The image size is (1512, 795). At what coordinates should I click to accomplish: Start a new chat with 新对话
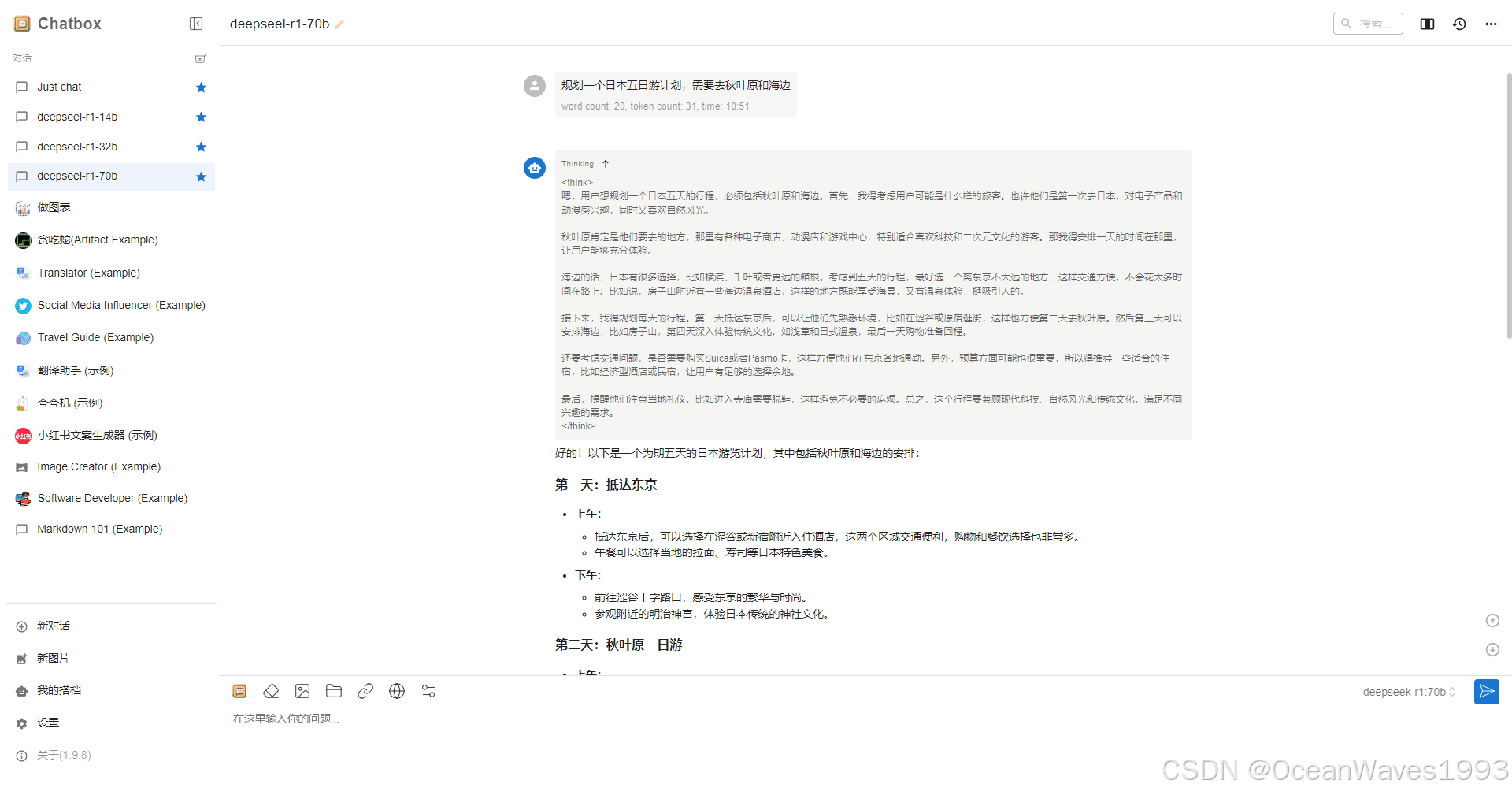111,626
